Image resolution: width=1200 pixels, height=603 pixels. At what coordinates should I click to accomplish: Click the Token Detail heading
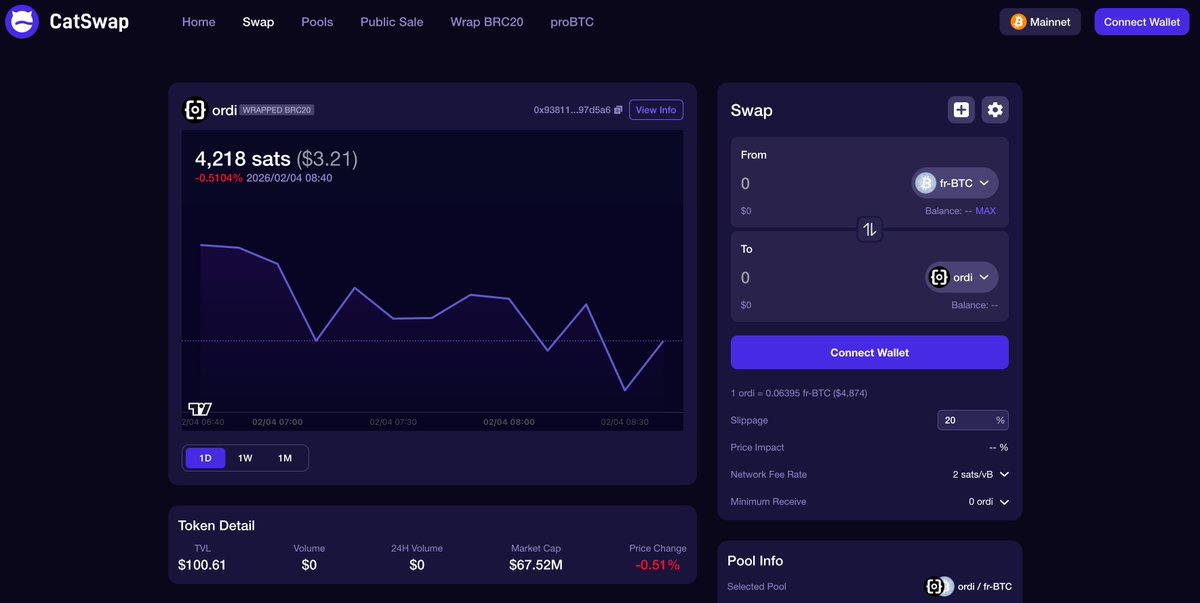216,525
